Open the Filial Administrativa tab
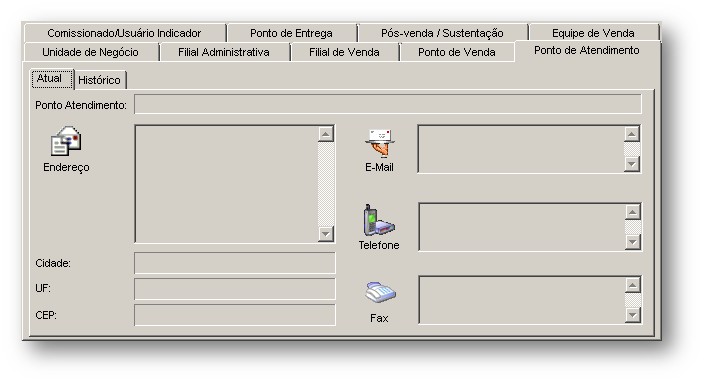Image resolution: width=704 pixels, height=383 pixels. point(224,52)
